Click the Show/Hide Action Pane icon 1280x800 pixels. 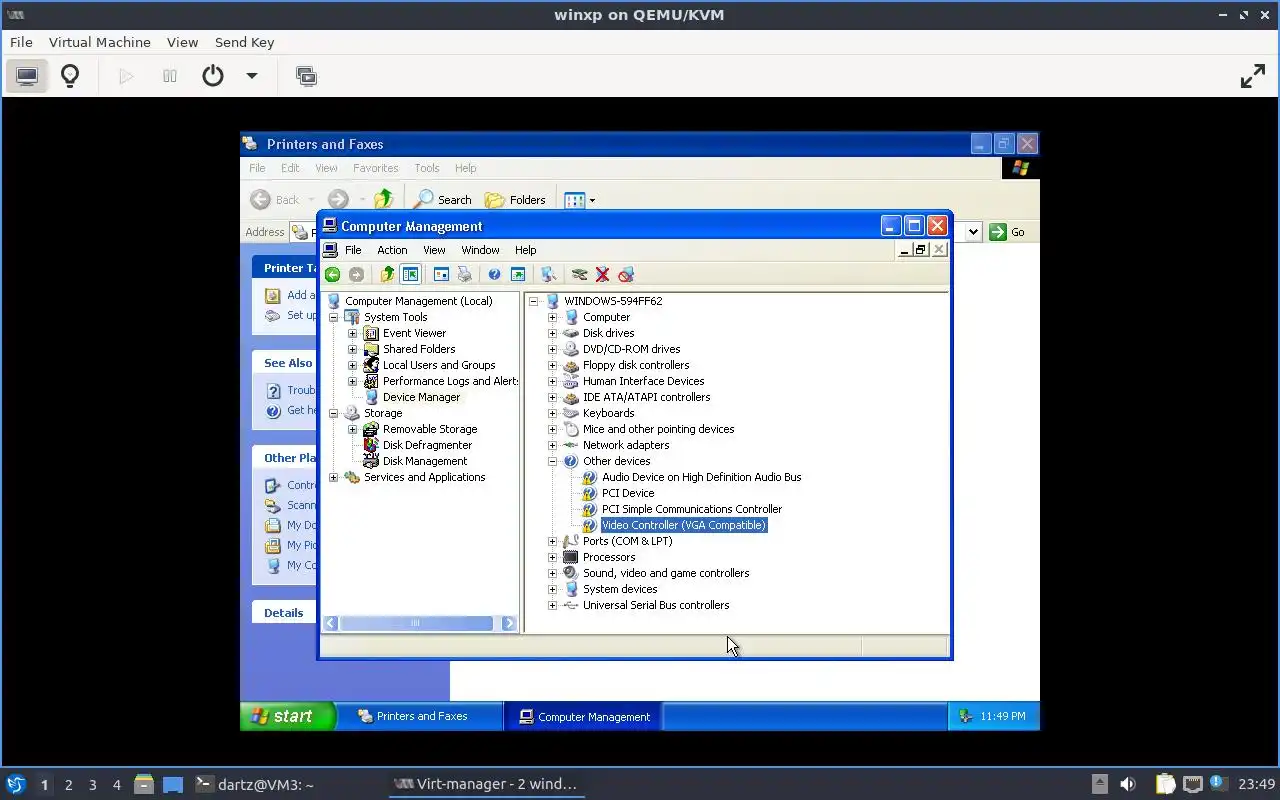(x=518, y=274)
